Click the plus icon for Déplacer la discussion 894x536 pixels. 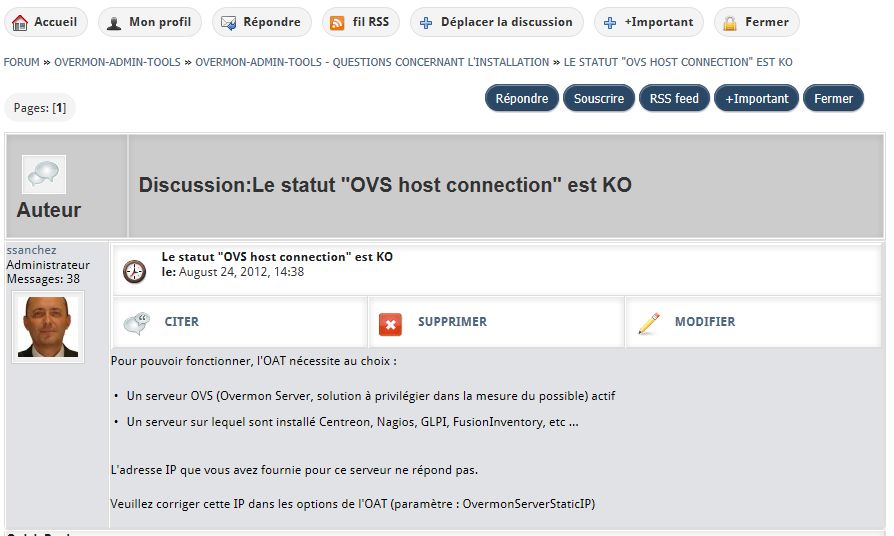click(x=426, y=22)
